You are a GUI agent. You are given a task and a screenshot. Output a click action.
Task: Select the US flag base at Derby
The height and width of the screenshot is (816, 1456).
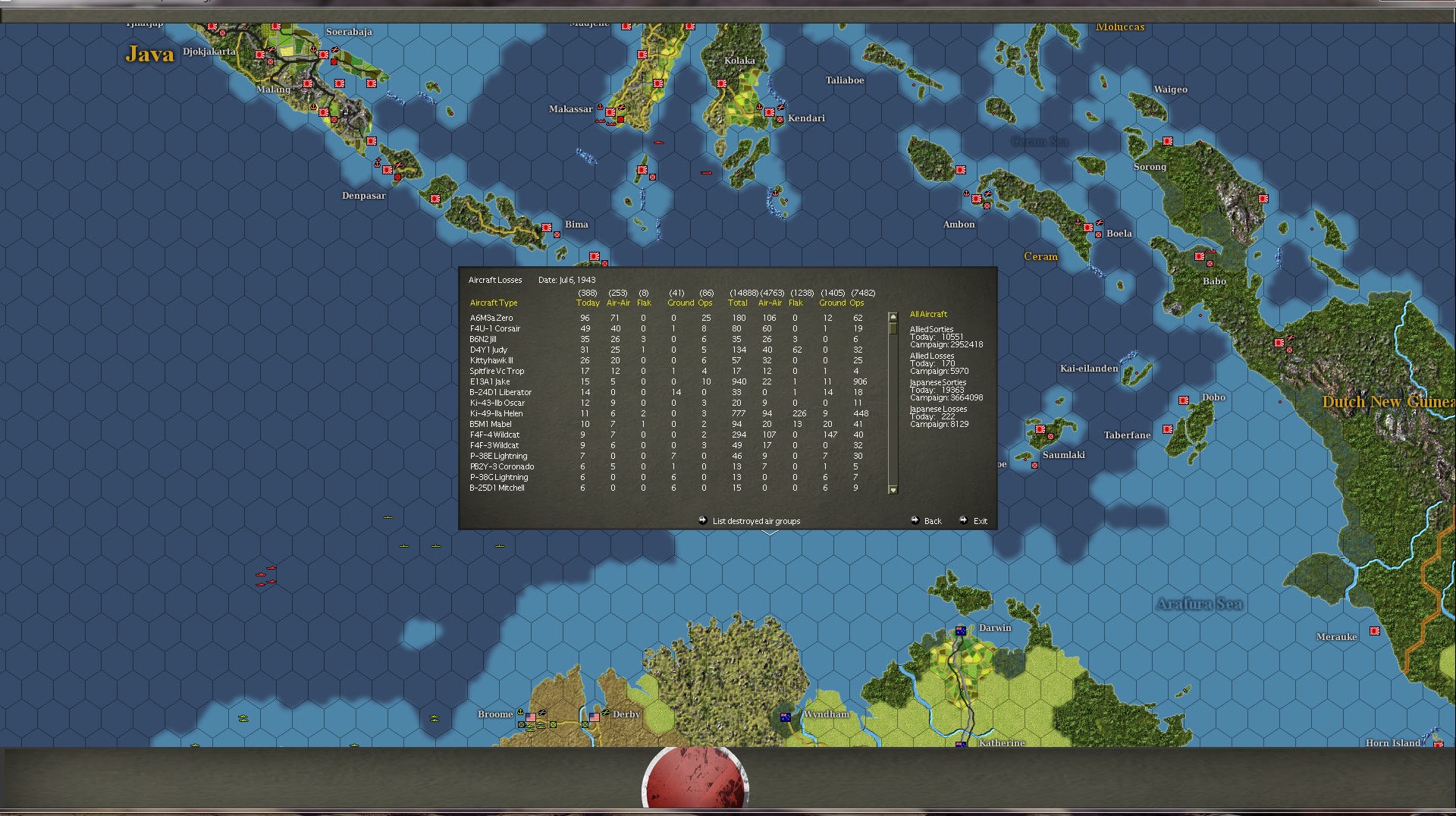(595, 717)
